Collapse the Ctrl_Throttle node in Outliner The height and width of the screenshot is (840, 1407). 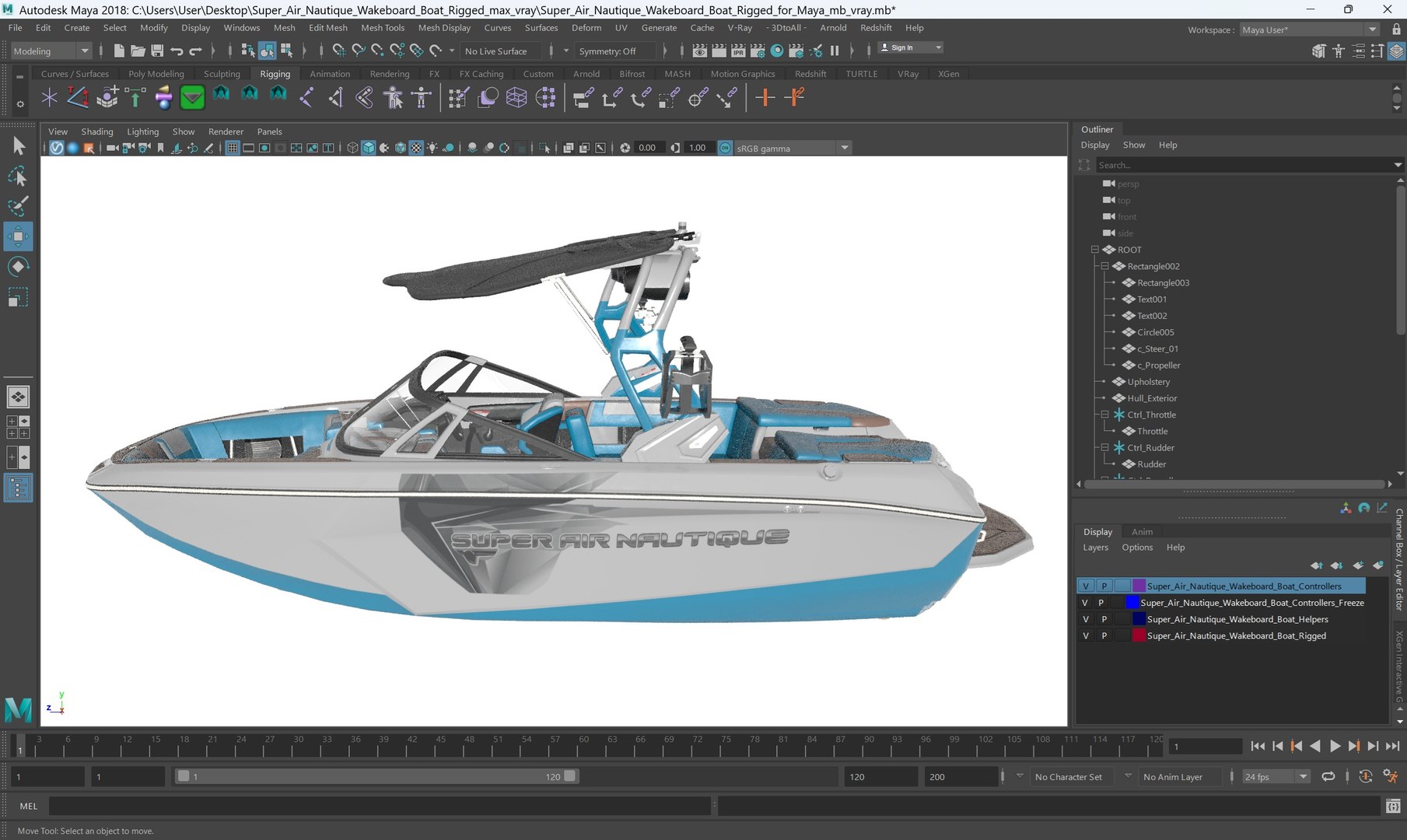coord(1104,415)
